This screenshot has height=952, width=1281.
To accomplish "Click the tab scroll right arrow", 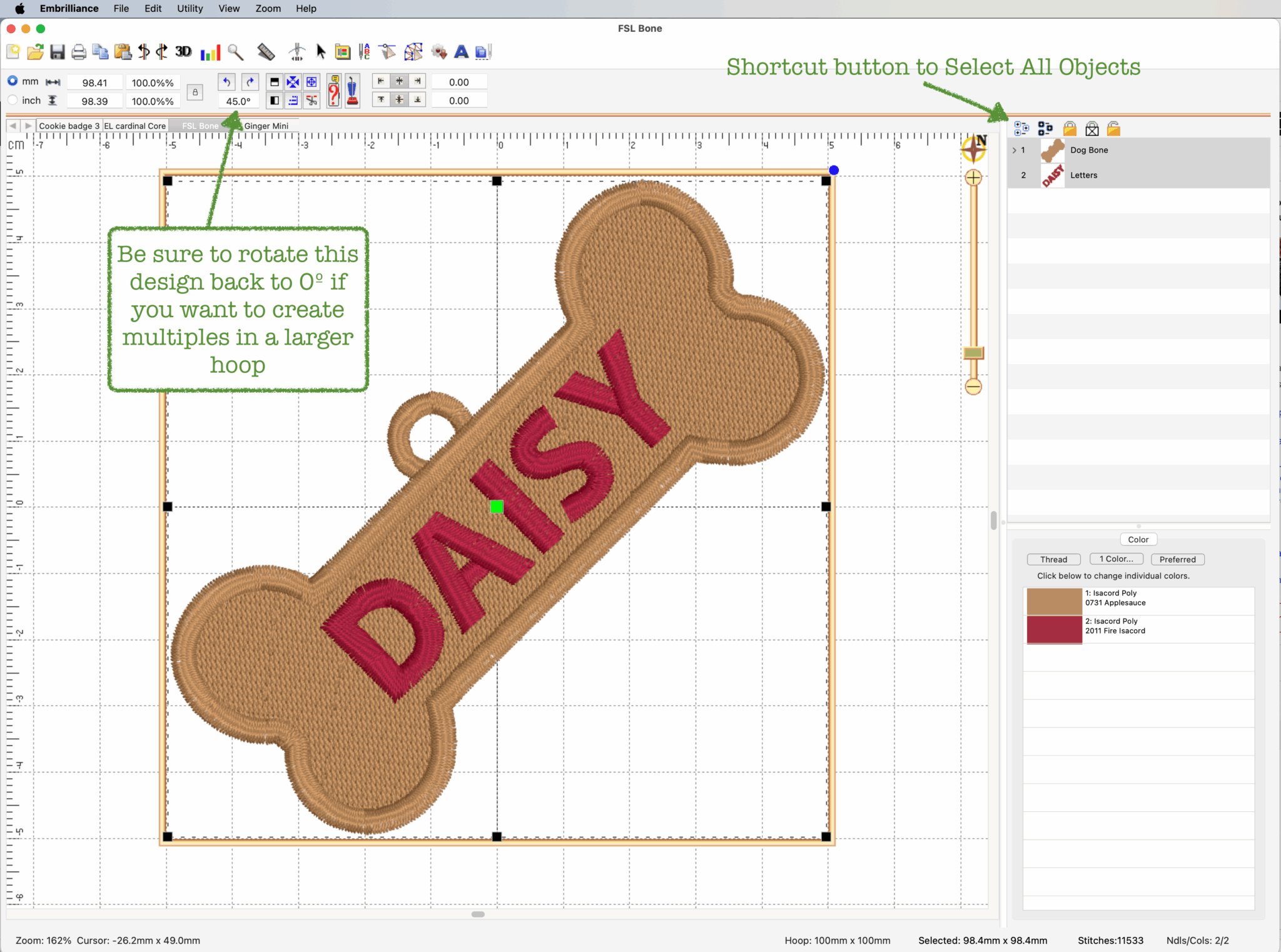I will [x=28, y=126].
